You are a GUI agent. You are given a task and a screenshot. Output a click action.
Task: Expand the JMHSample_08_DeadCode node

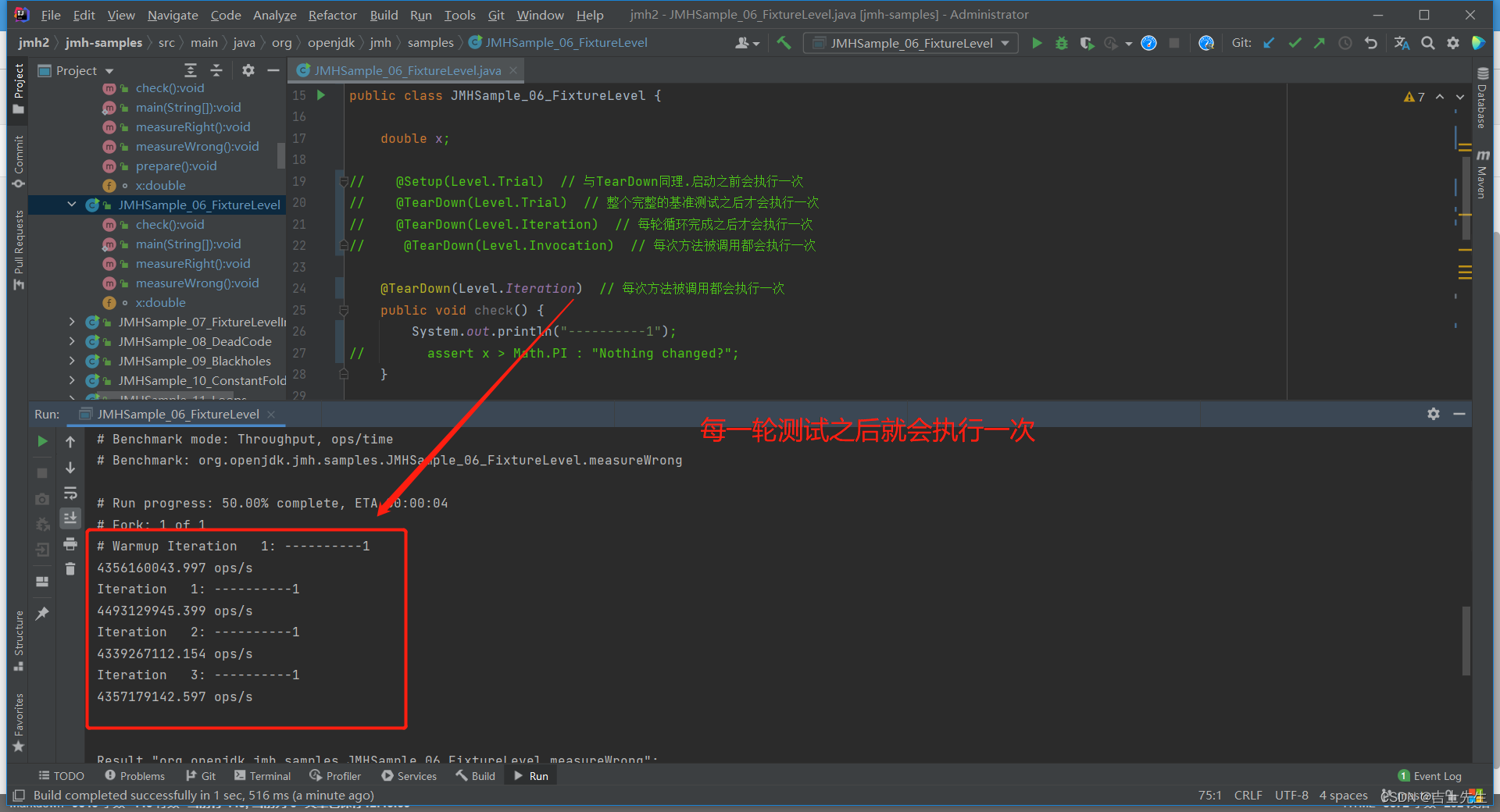[71, 341]
